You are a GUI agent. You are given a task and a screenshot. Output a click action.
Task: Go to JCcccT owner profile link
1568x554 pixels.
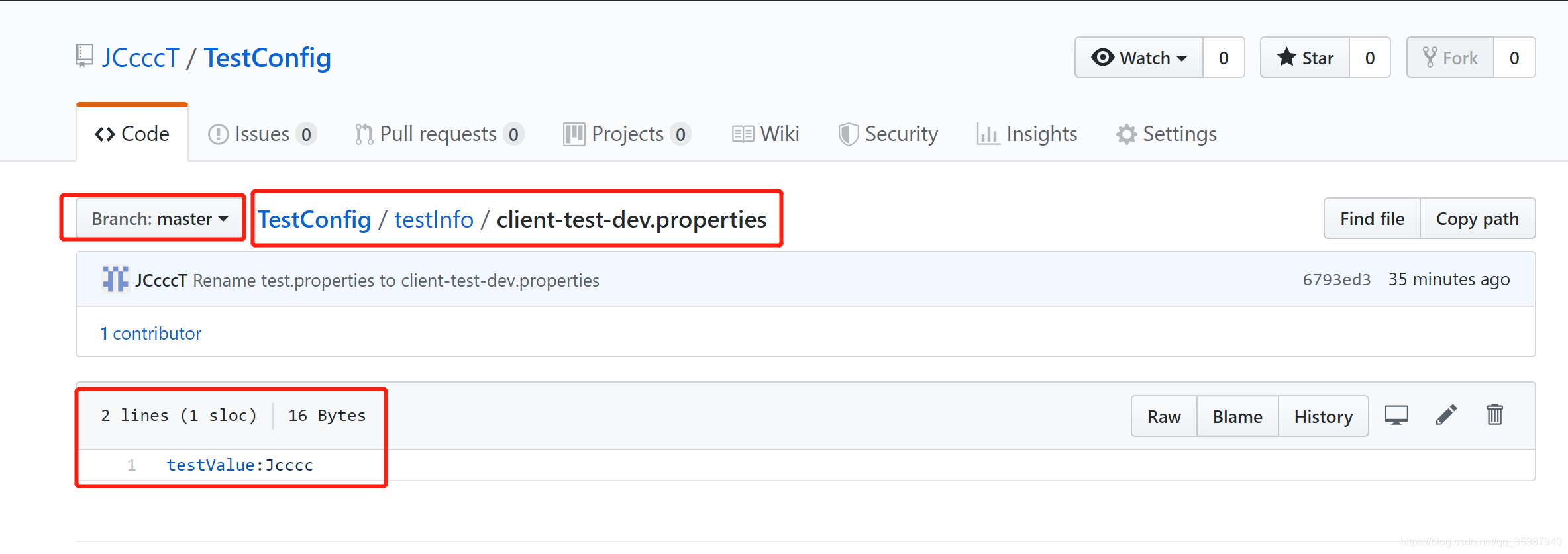tap(140, 58)
